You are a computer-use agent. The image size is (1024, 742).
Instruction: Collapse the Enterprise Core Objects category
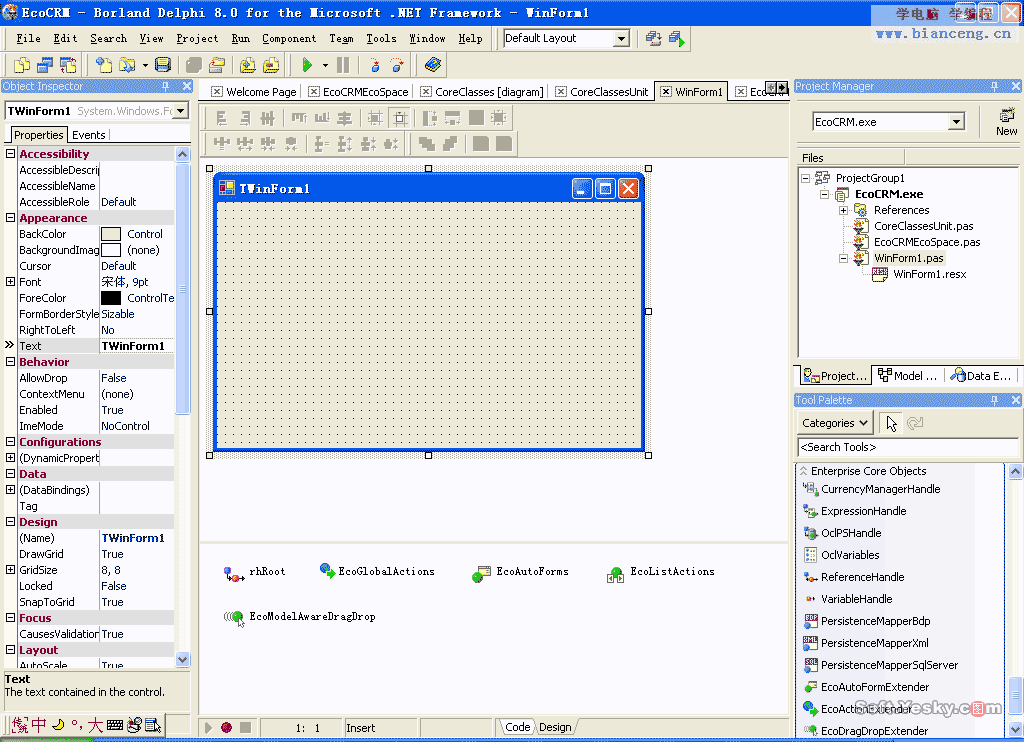tap(804, 471)
